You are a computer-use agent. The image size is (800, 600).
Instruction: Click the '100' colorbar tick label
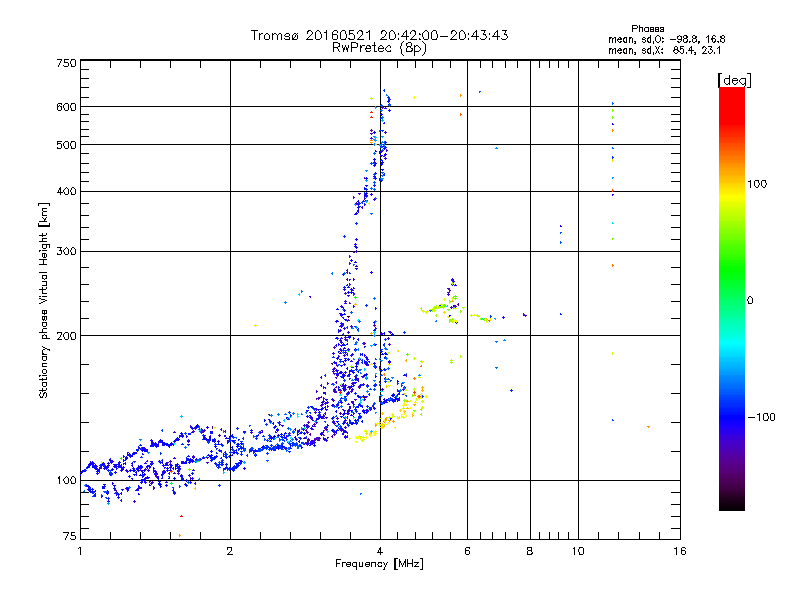tap(757, 184)
